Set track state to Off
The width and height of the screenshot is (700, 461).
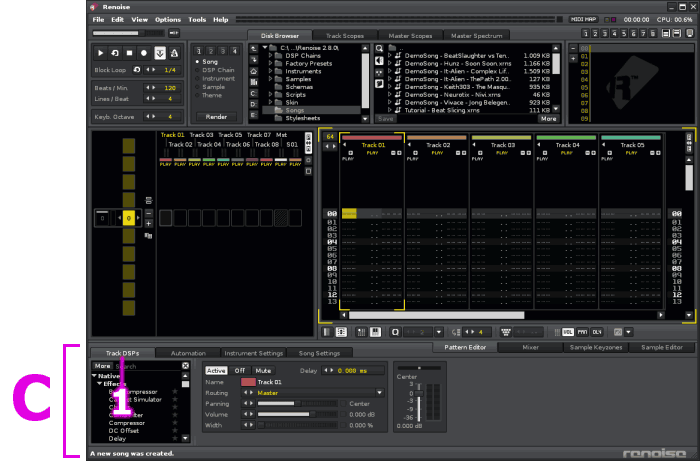pyautogui.click(x=240, y=370)
